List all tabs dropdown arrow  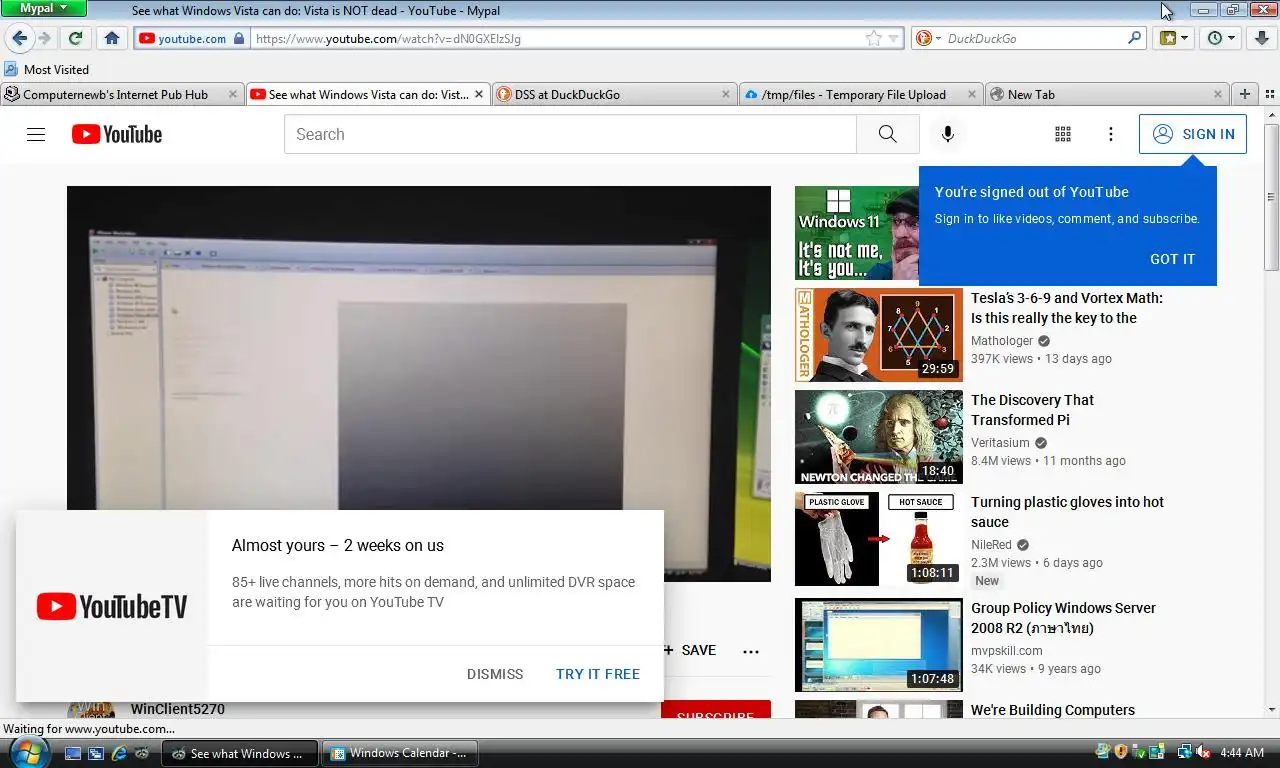coord(1268,94)
